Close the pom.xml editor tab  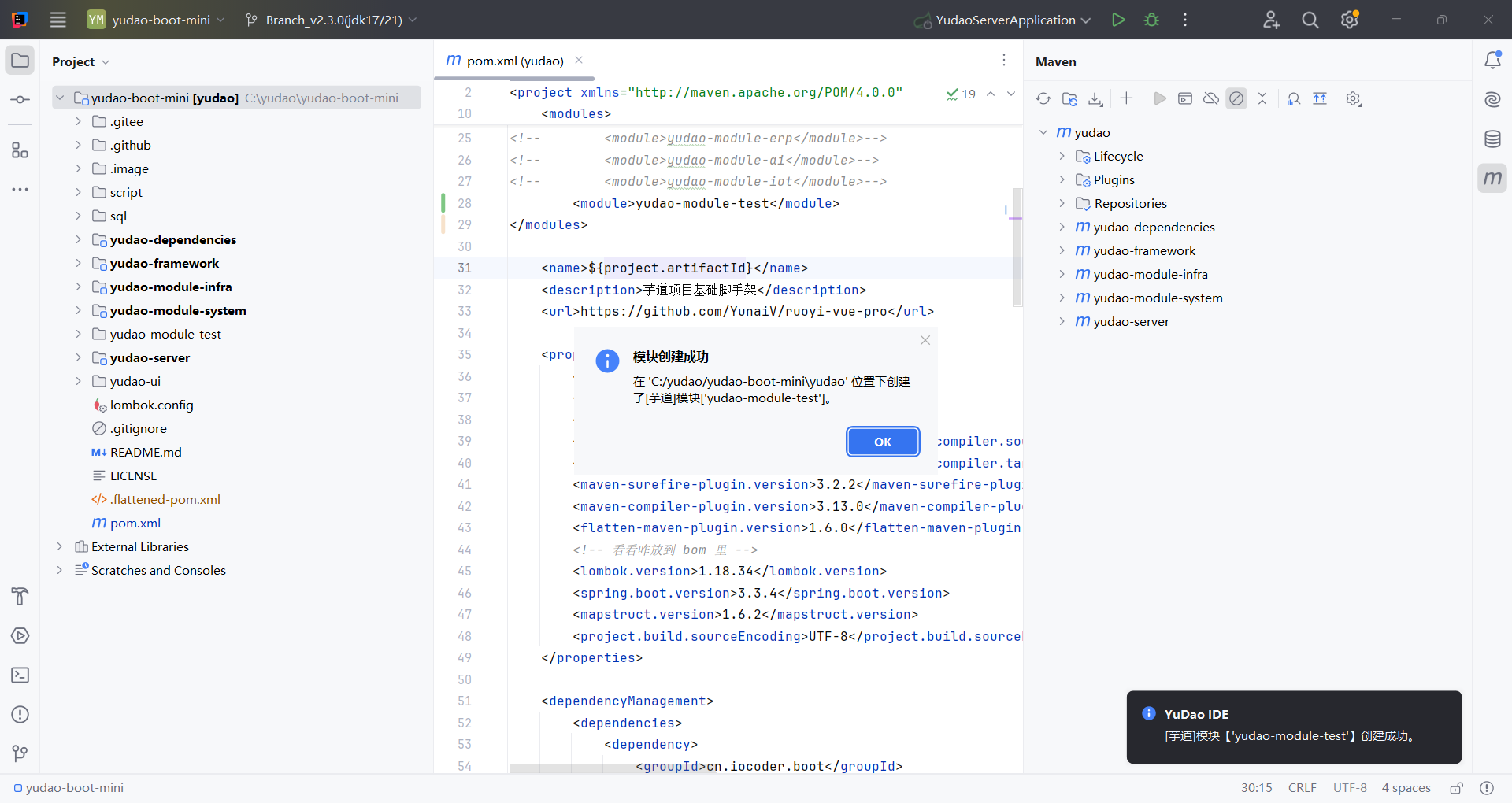click(579, 61)
